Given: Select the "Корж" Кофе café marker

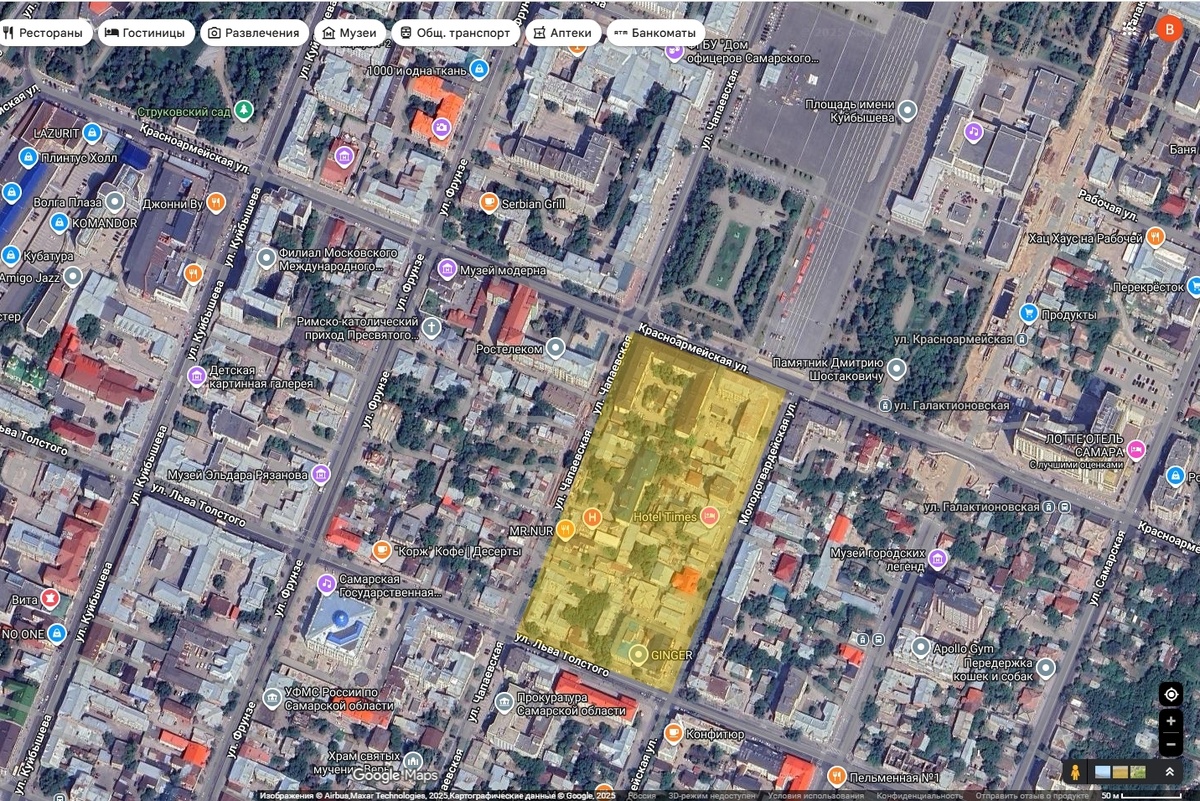Looking at the screenshot, I should click(x=381, y=551).
